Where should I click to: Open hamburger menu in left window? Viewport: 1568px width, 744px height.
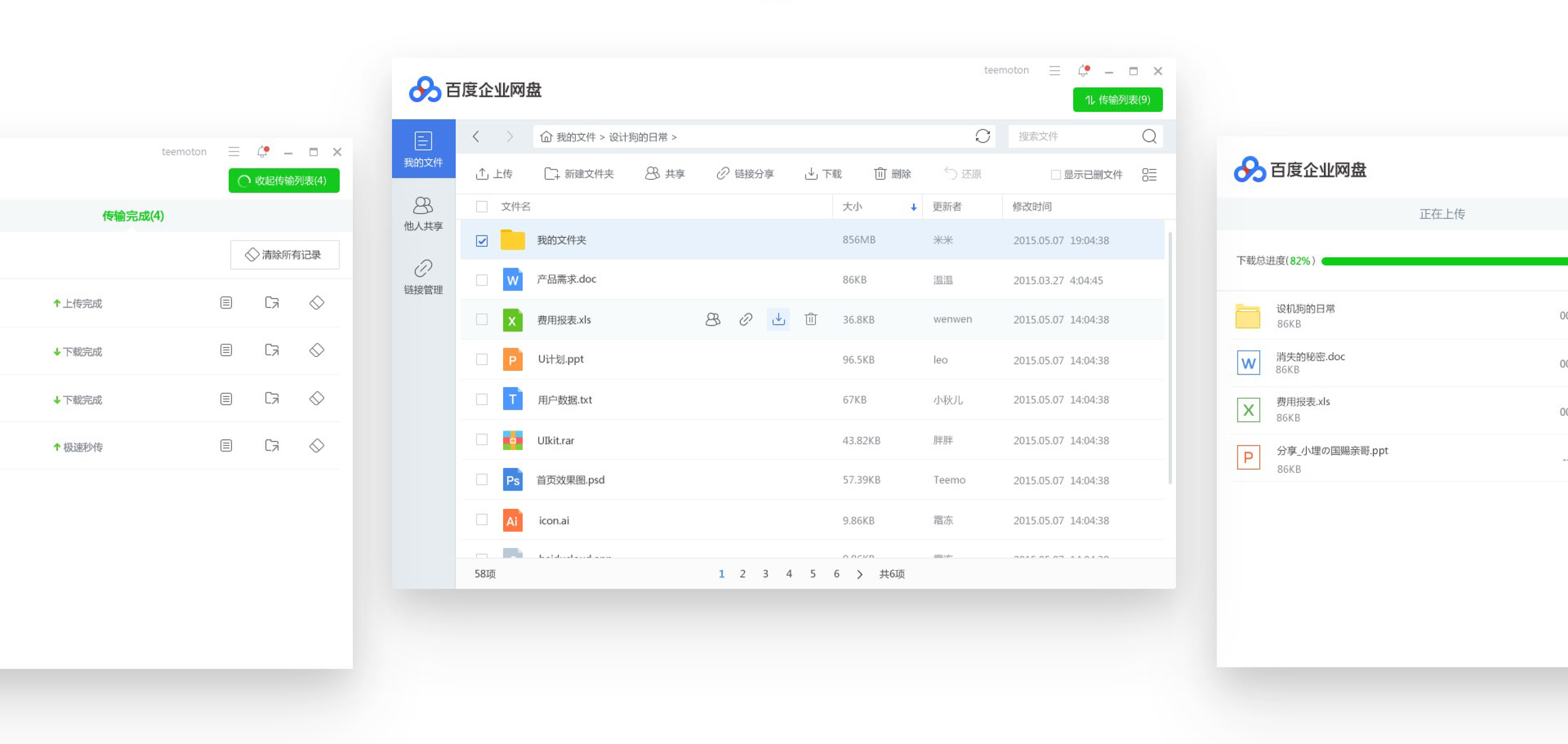click(234, 151)
